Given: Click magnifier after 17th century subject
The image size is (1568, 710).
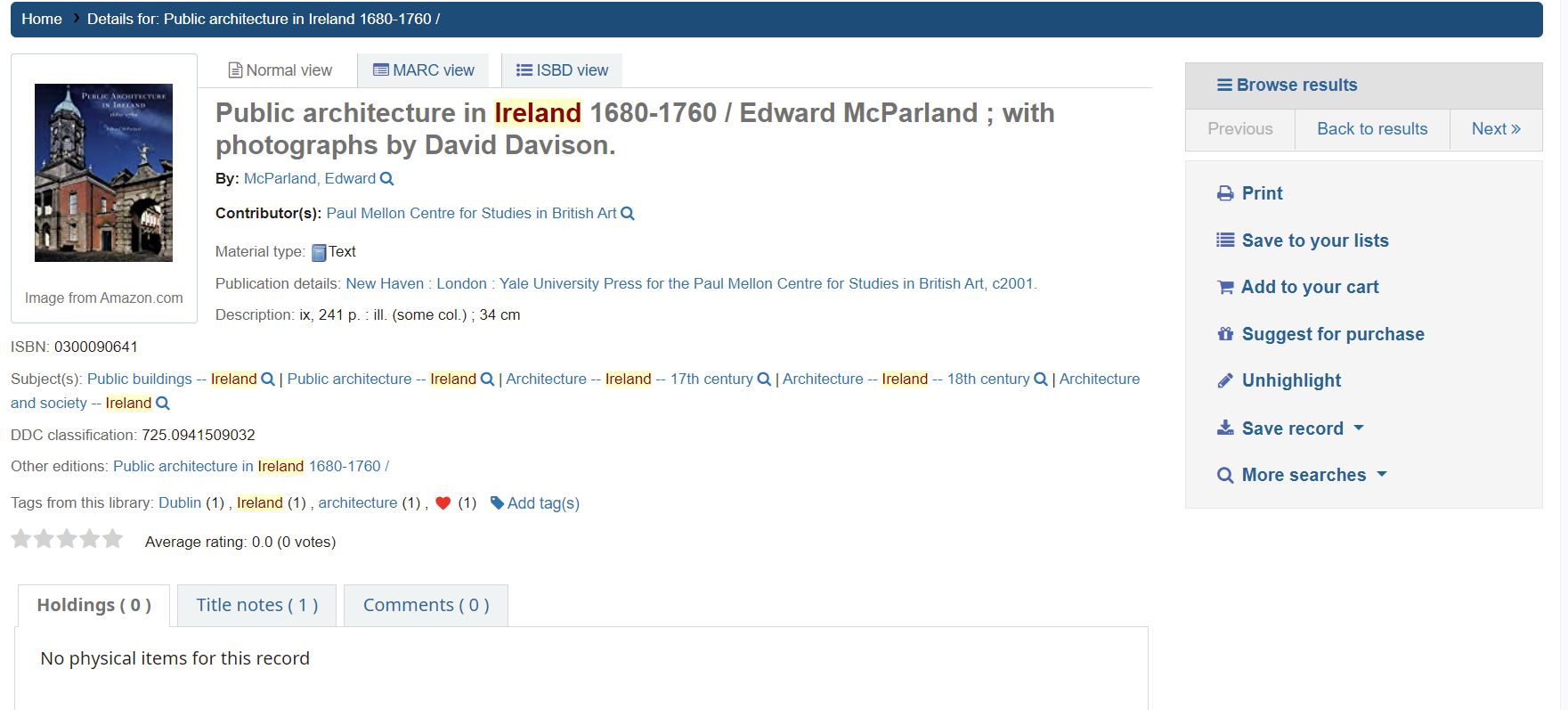Looking at the screenshot, I should [764, 379].
